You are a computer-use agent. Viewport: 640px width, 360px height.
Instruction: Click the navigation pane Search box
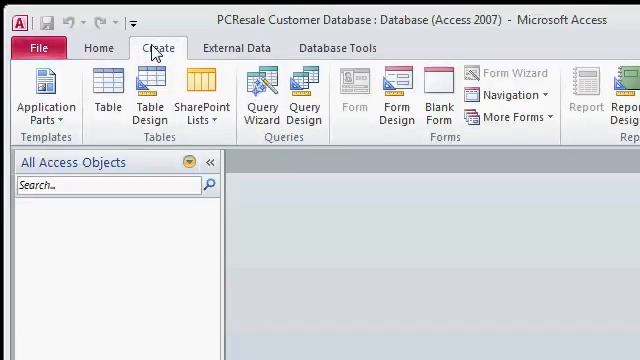[109, 185]
